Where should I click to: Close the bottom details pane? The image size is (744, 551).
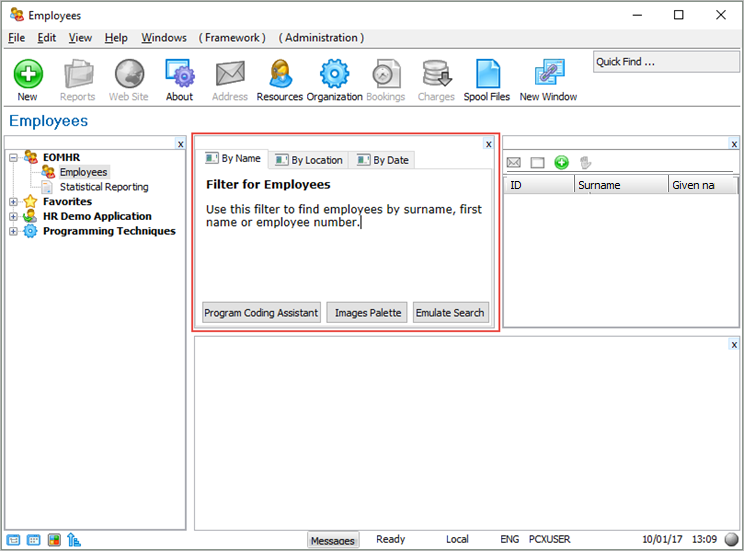click(734, 345)
